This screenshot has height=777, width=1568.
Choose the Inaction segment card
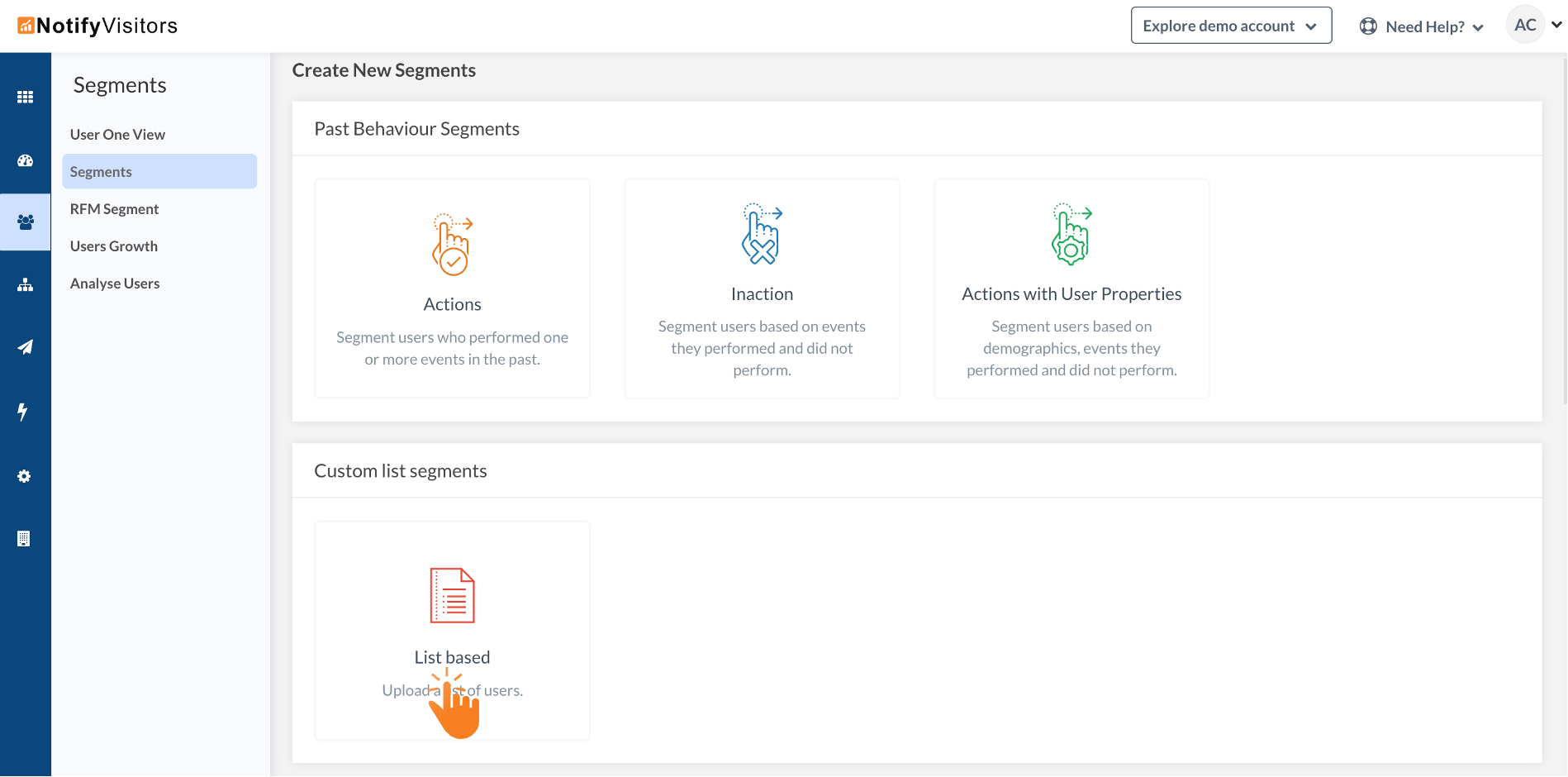coord(762,288)
